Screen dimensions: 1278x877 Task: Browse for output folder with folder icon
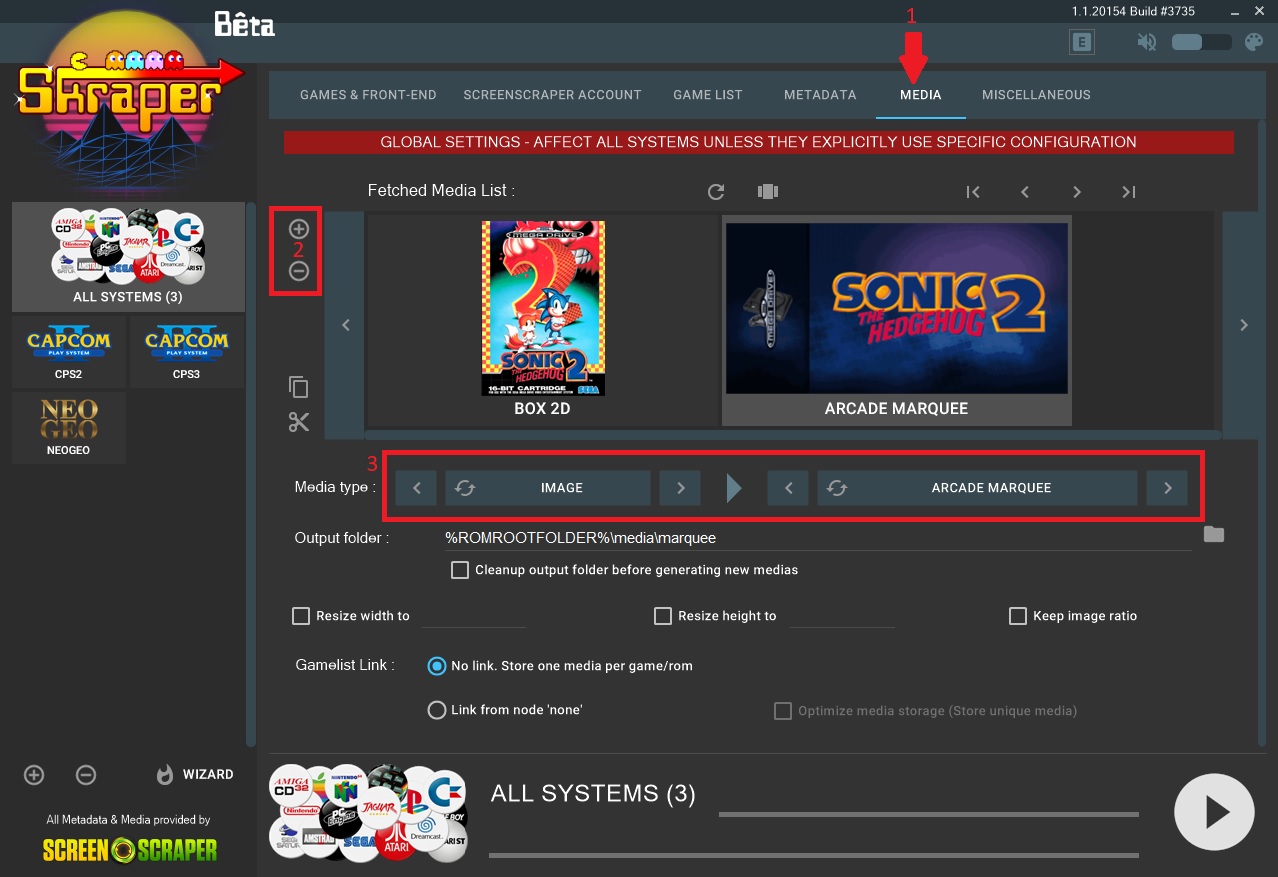(x=1213, y=534)
